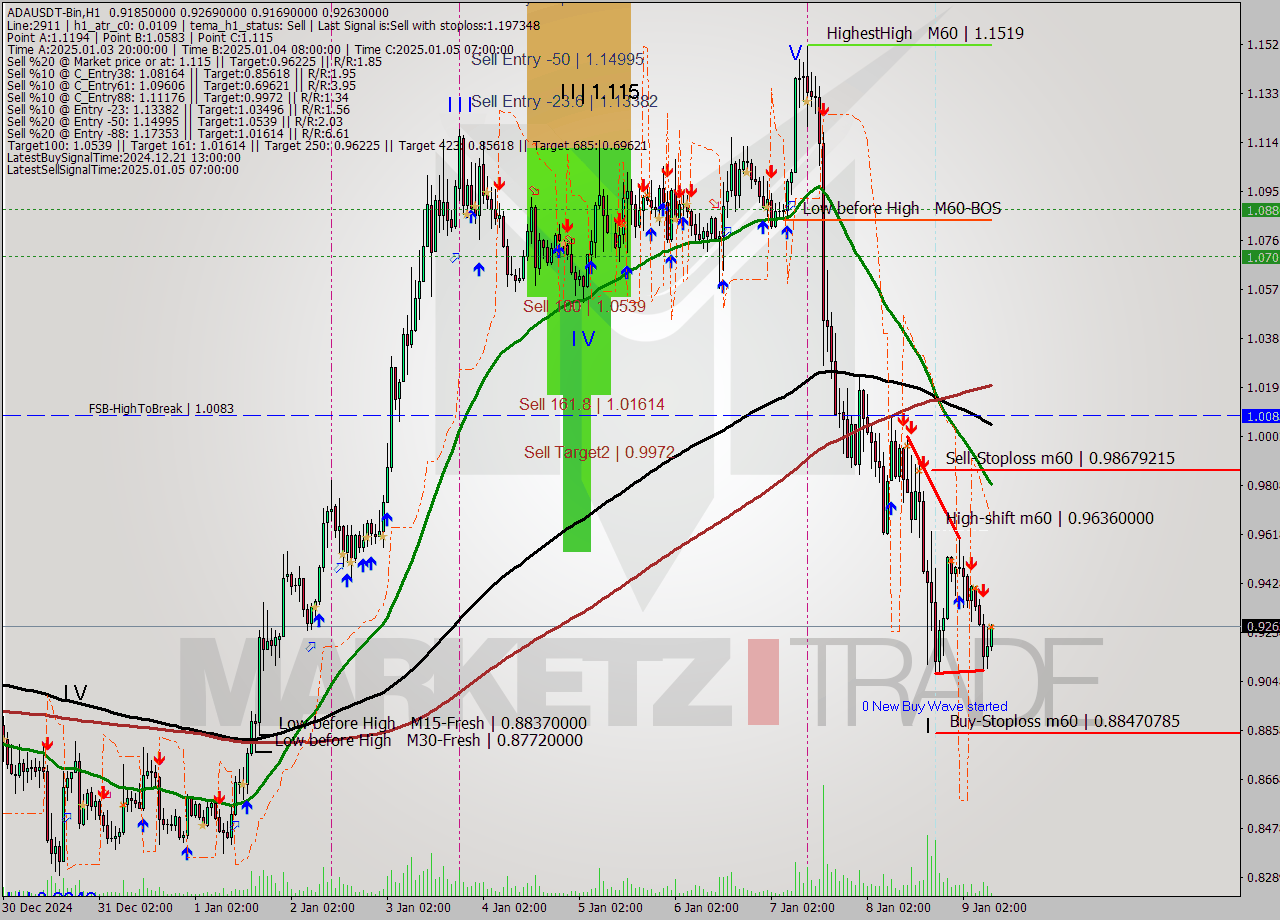Select the blue 'V' wave label at the peak
The width and height of the screenshot is (1280, 920).
click(x=795, y=52)
